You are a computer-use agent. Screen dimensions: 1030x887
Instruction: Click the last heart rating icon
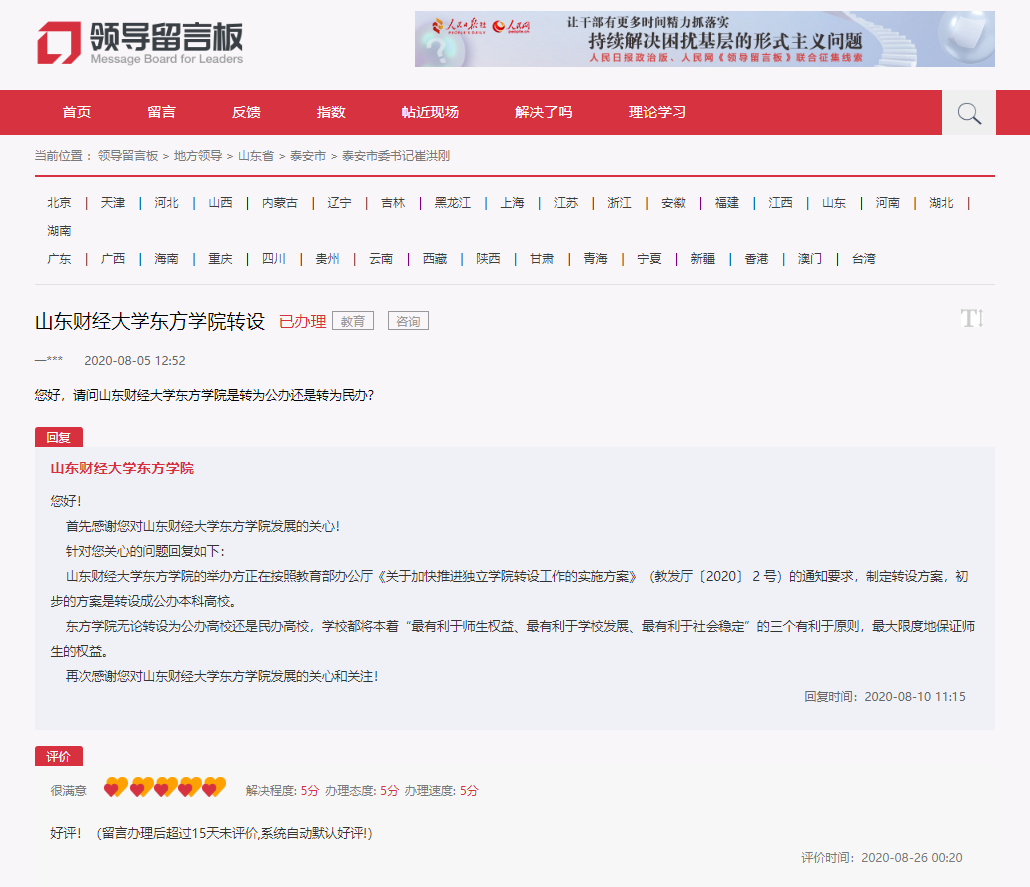click(214, 788)
